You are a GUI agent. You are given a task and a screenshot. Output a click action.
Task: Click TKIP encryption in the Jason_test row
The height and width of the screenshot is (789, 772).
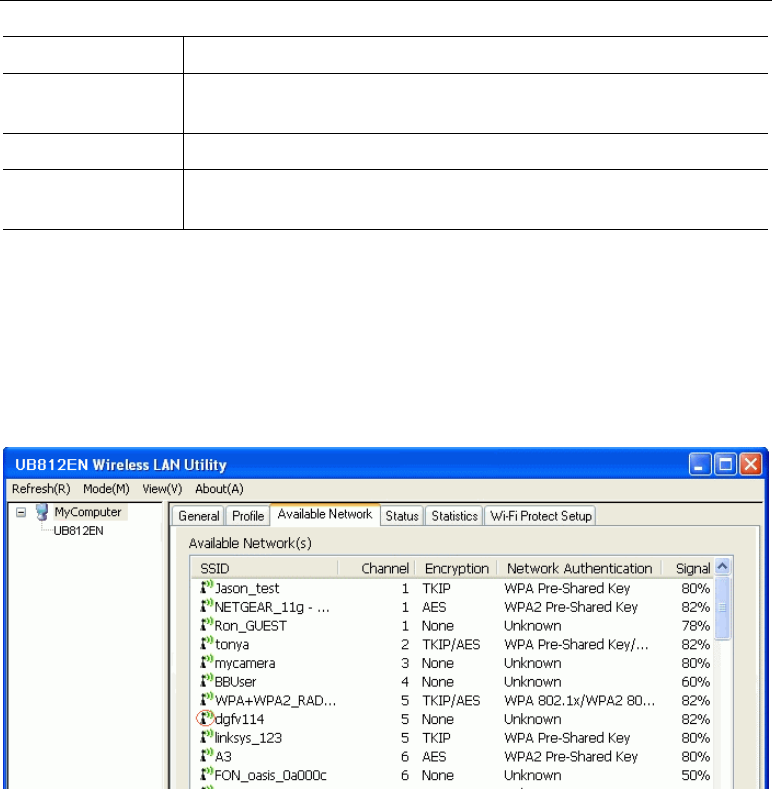tap(436, 588)
